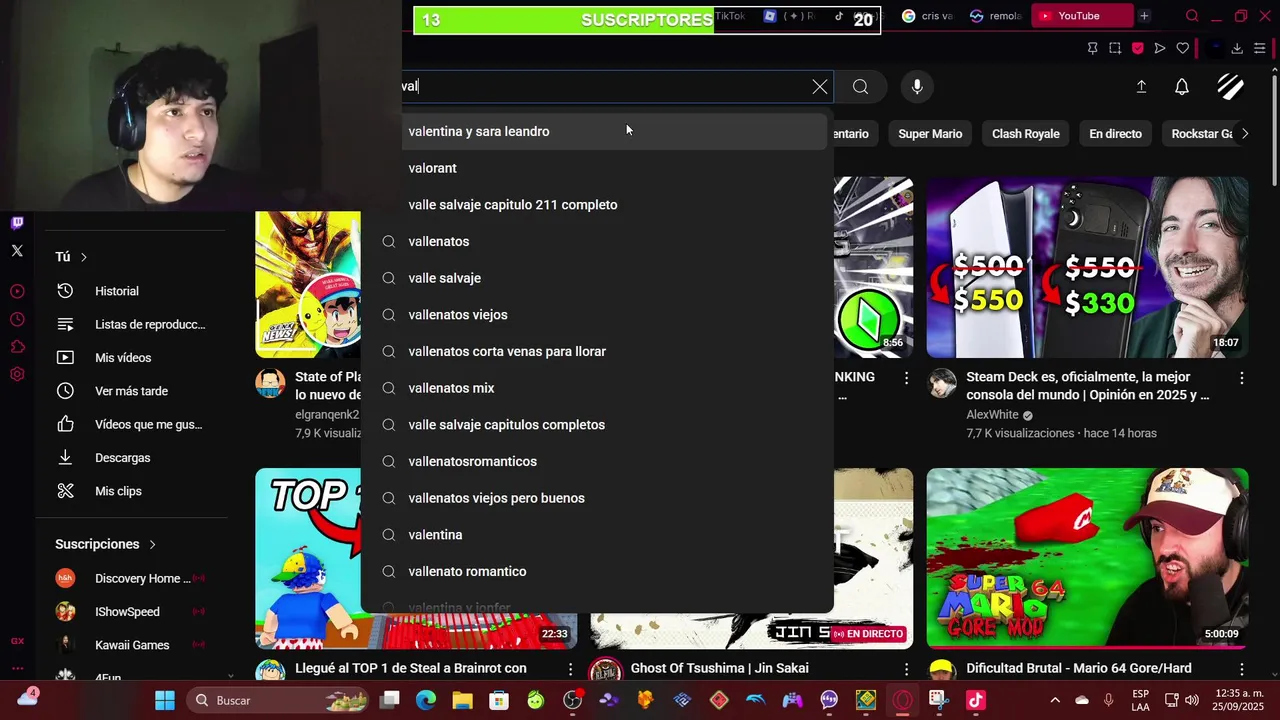Open the account avatar menu

(x=1230, y=87)
